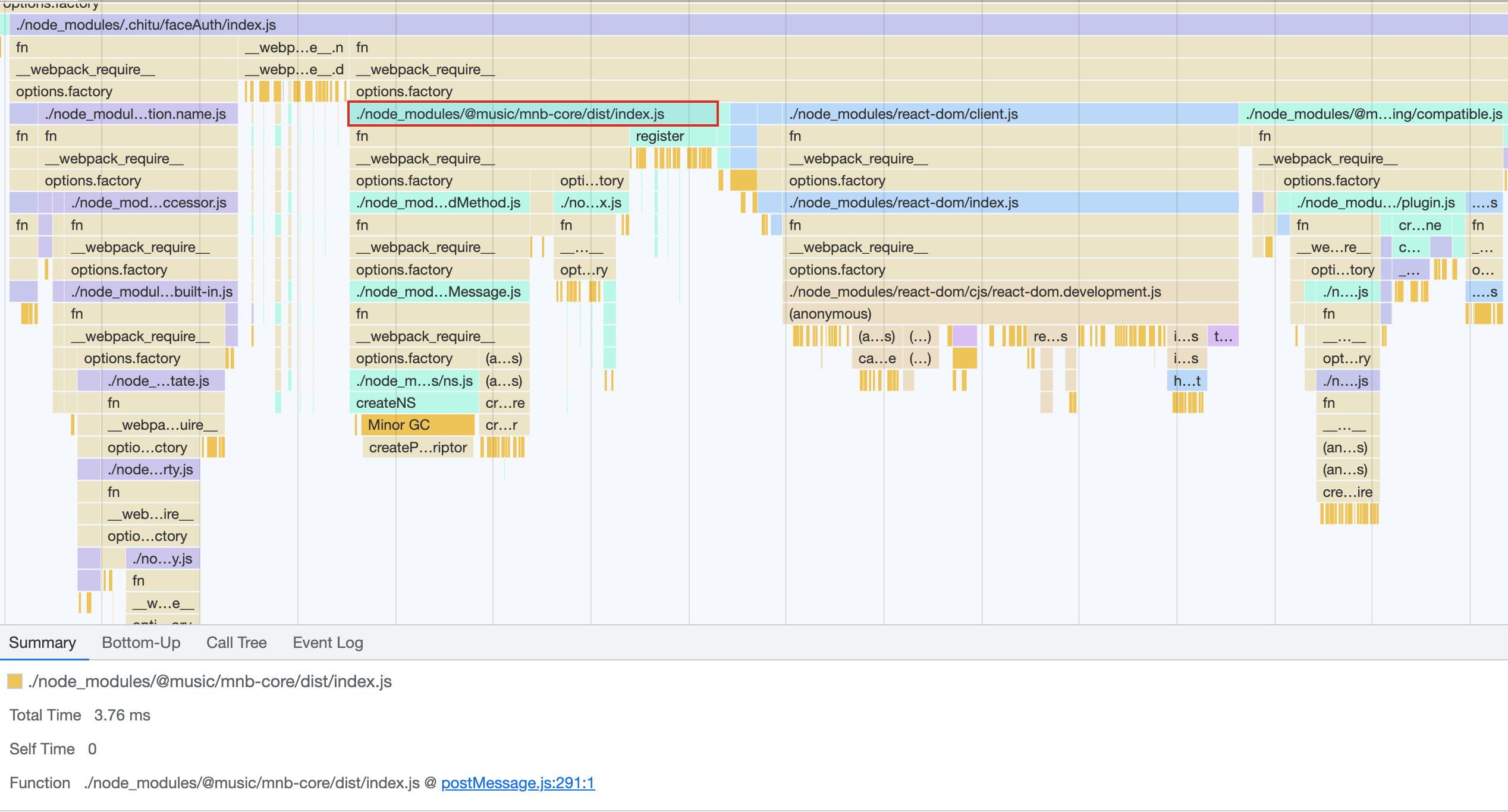Click the createP…riptor flame block

[417, 448]
